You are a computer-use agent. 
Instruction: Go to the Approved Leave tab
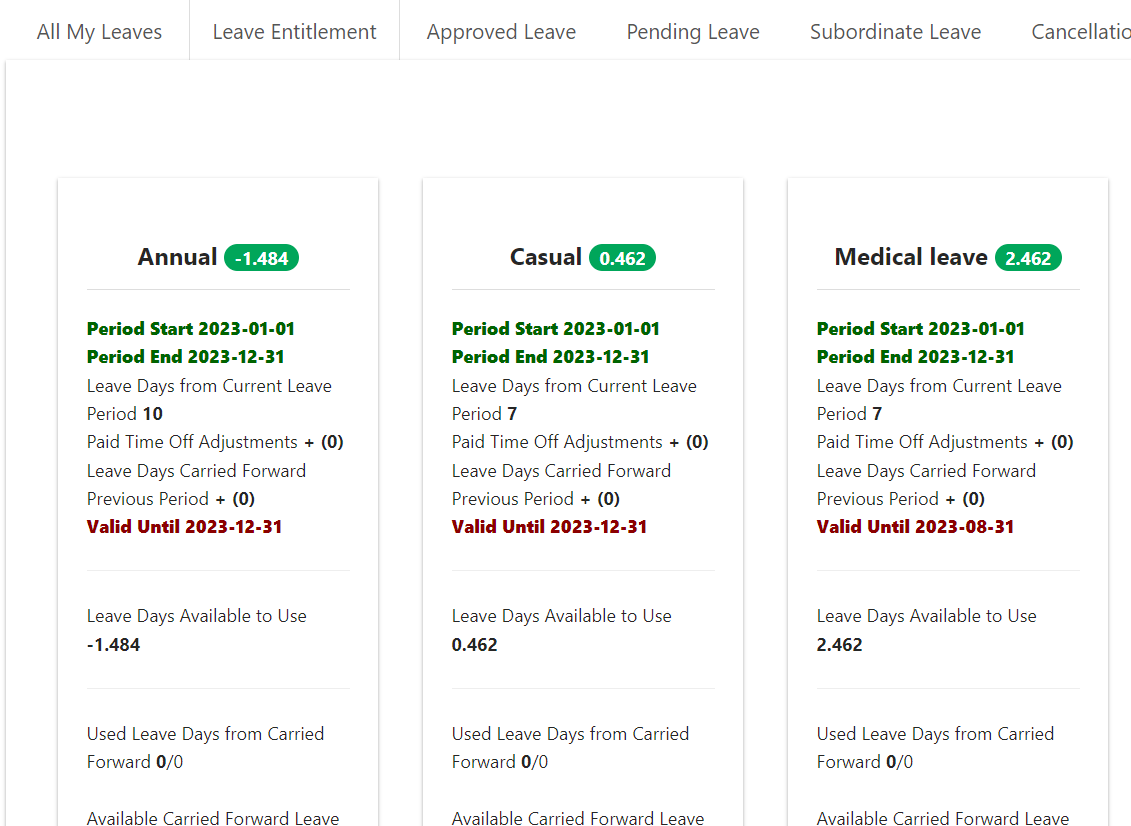501,32
